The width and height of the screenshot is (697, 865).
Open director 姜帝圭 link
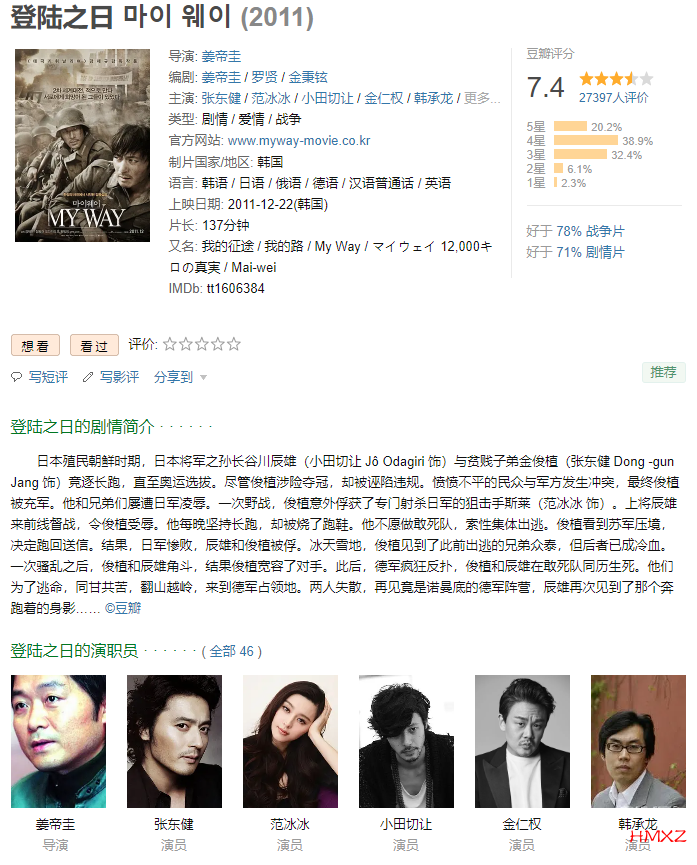(x=221, y=56)
